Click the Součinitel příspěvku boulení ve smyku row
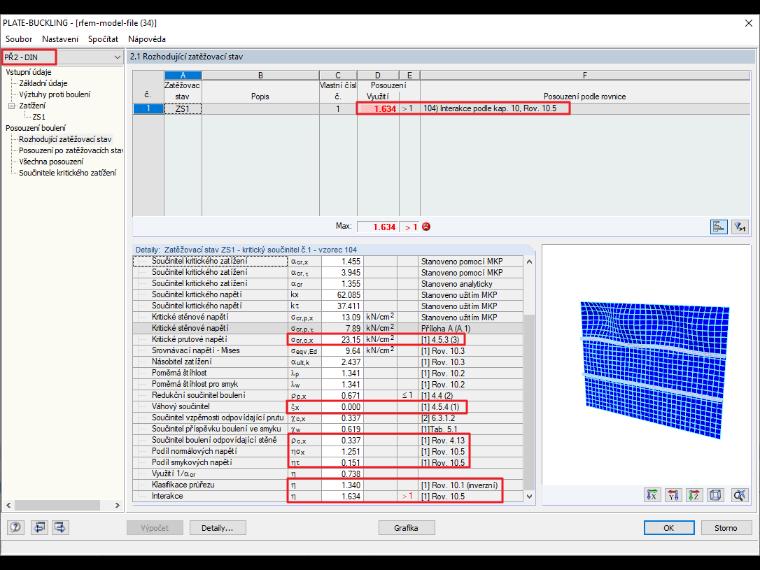Screen dimensions: 760x570 click(328, 429)
